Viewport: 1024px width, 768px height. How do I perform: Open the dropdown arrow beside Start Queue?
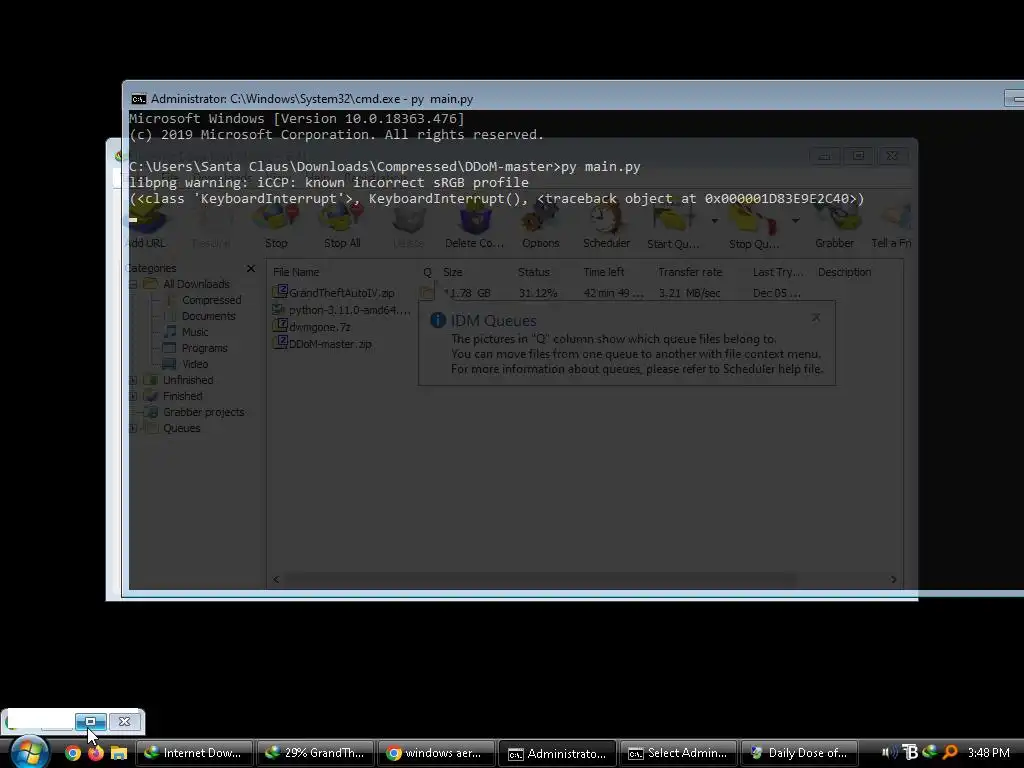[x=714, y=221]
